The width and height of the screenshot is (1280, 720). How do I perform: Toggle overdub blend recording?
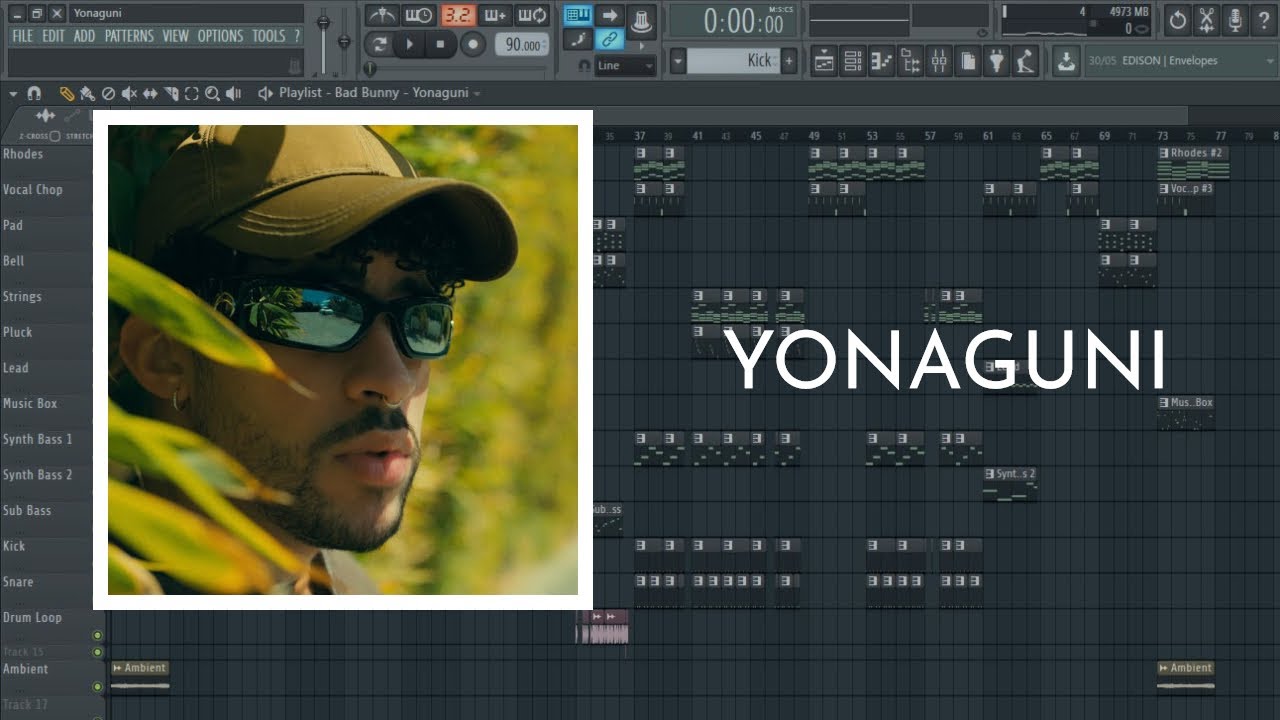[495, 15]
